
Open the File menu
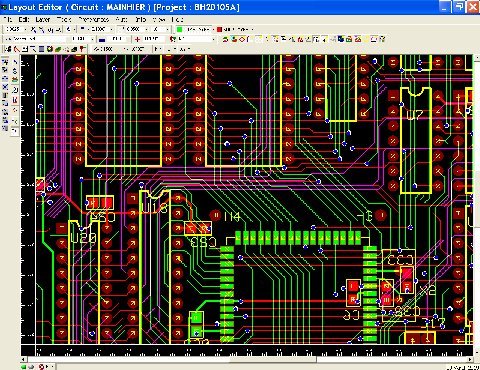[8, 19]
